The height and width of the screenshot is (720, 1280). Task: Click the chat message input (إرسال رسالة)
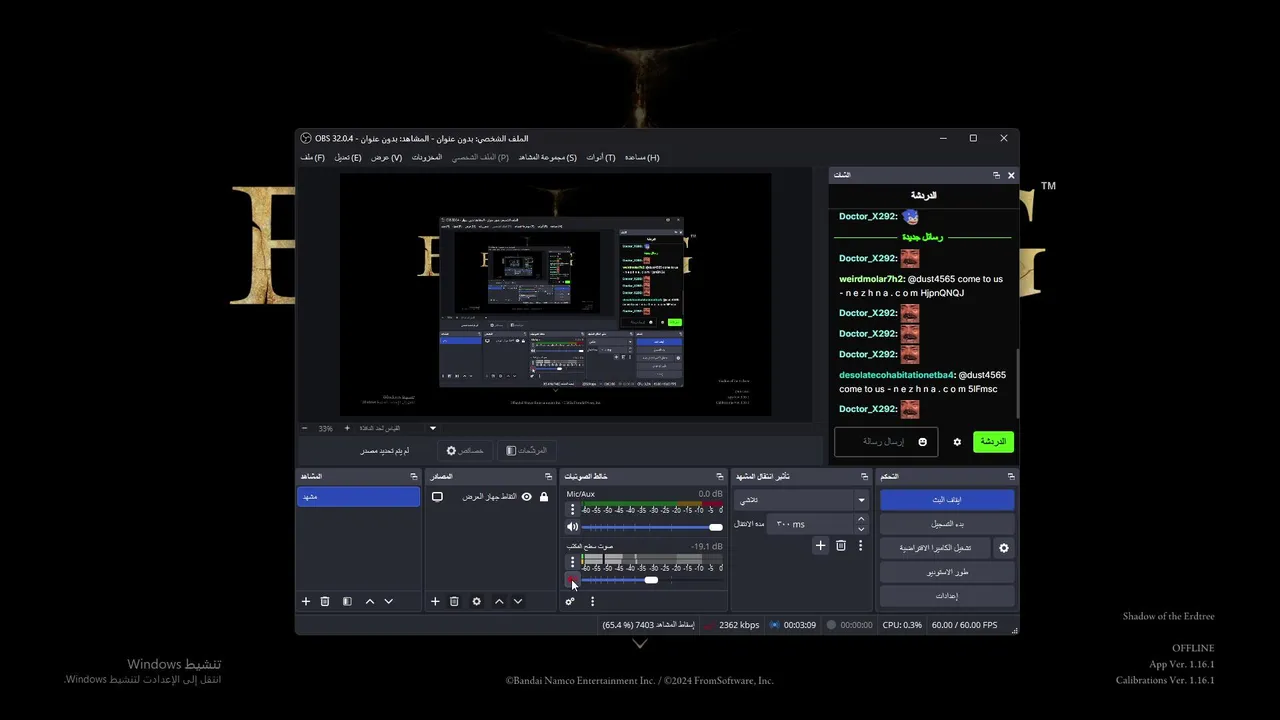[x=886, y=442]
